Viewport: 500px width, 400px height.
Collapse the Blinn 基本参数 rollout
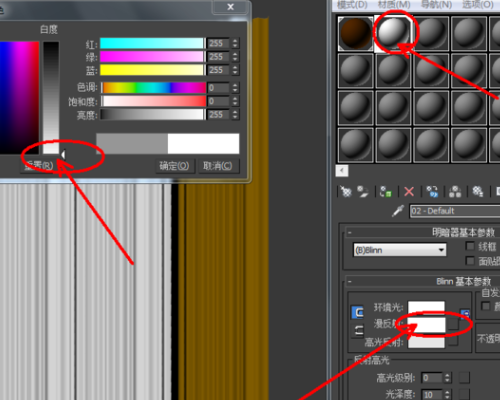pyautogui.click(x=350, y=282)
